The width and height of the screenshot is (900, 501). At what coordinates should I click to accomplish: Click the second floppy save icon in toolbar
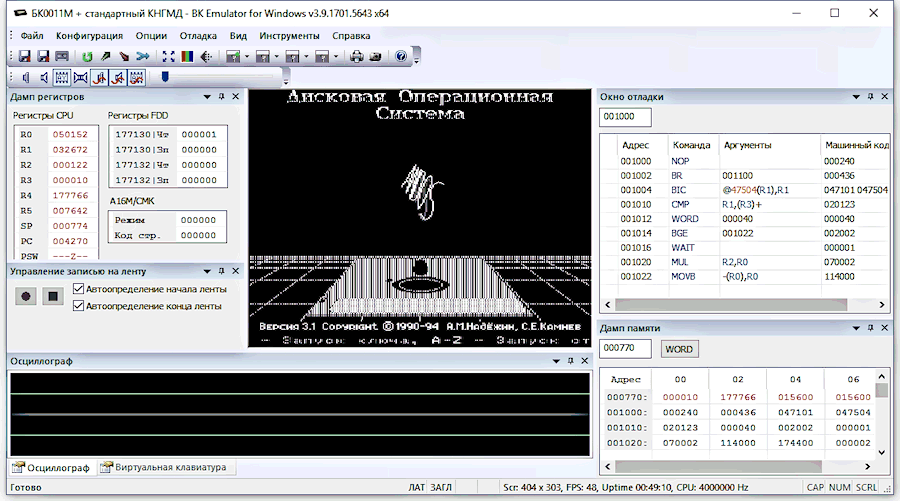(x=43, y=56)
